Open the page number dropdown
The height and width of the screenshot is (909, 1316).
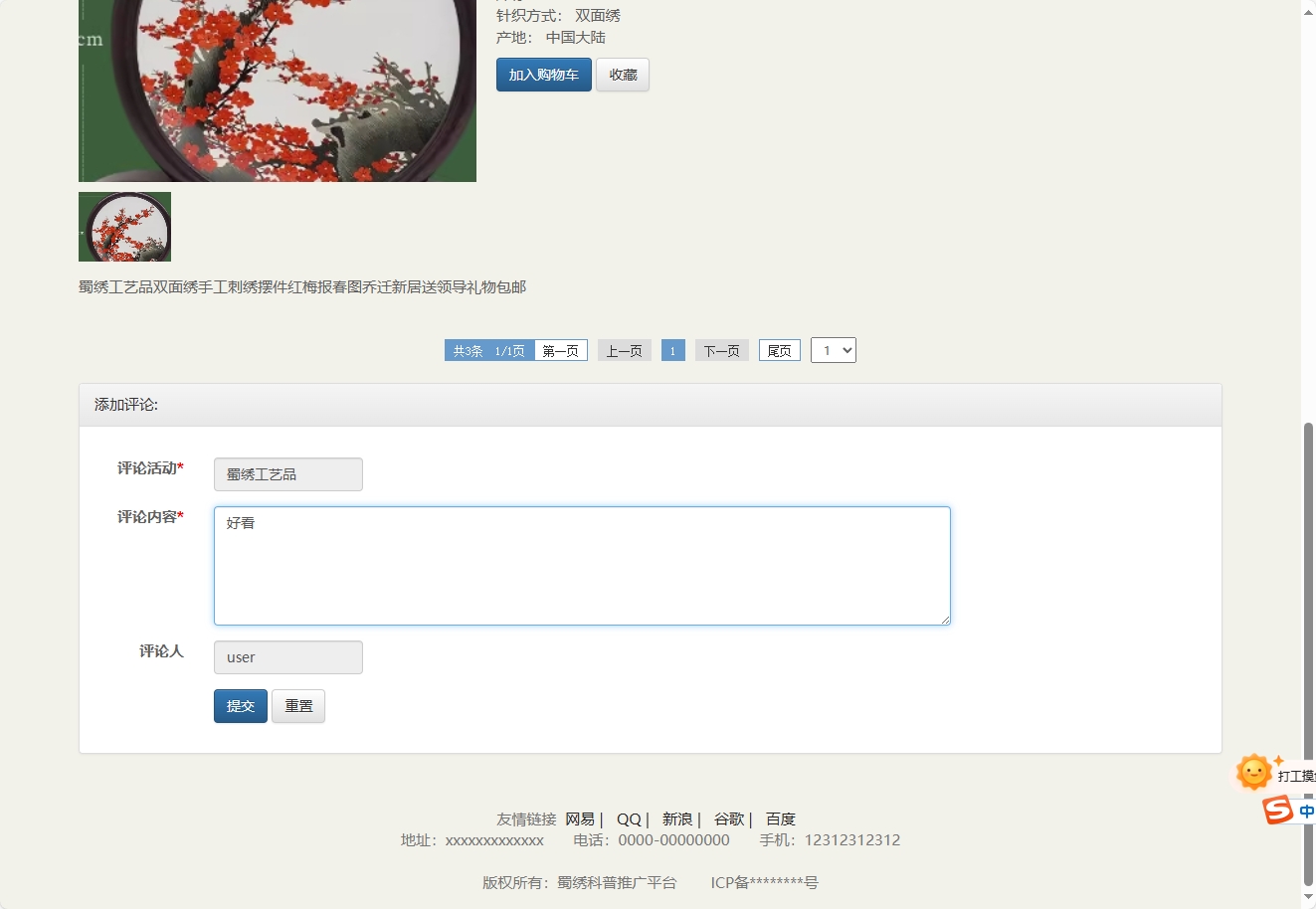click(834, 349)
